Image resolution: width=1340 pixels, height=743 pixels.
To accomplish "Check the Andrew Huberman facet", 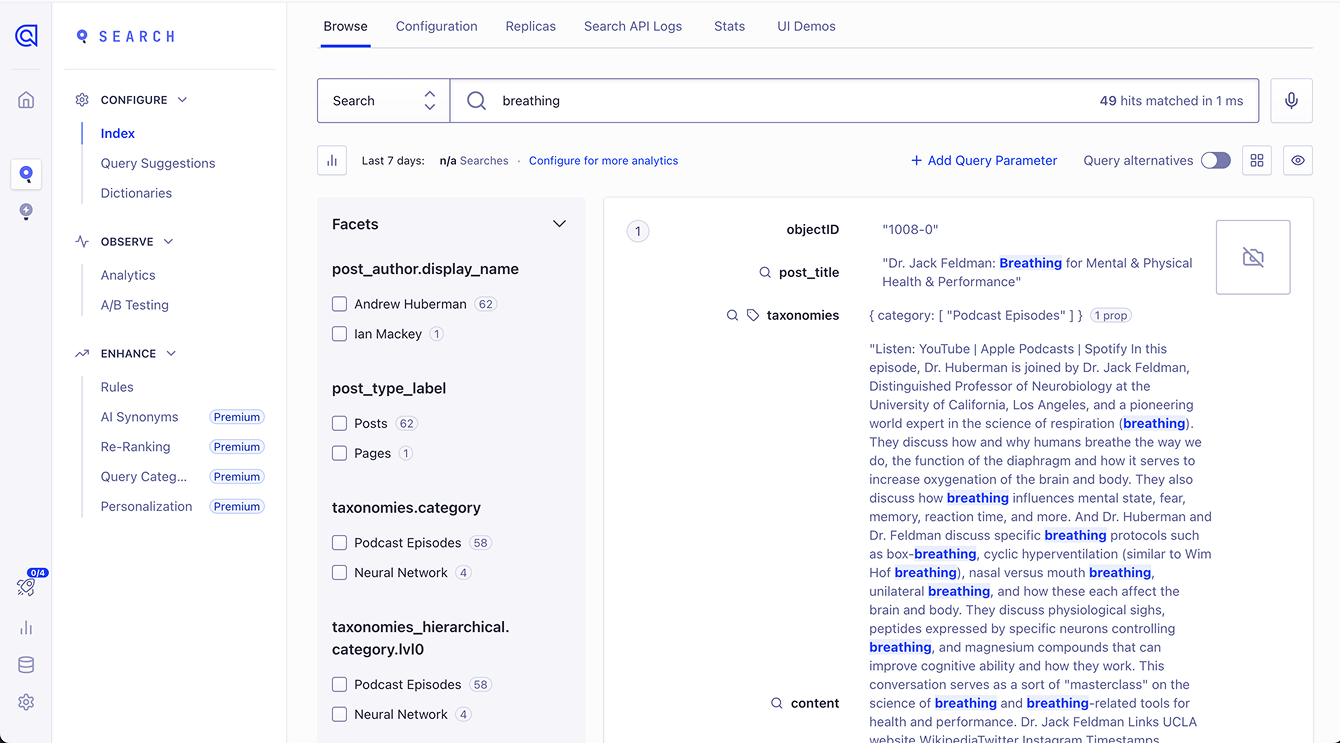I will [340, 304].
